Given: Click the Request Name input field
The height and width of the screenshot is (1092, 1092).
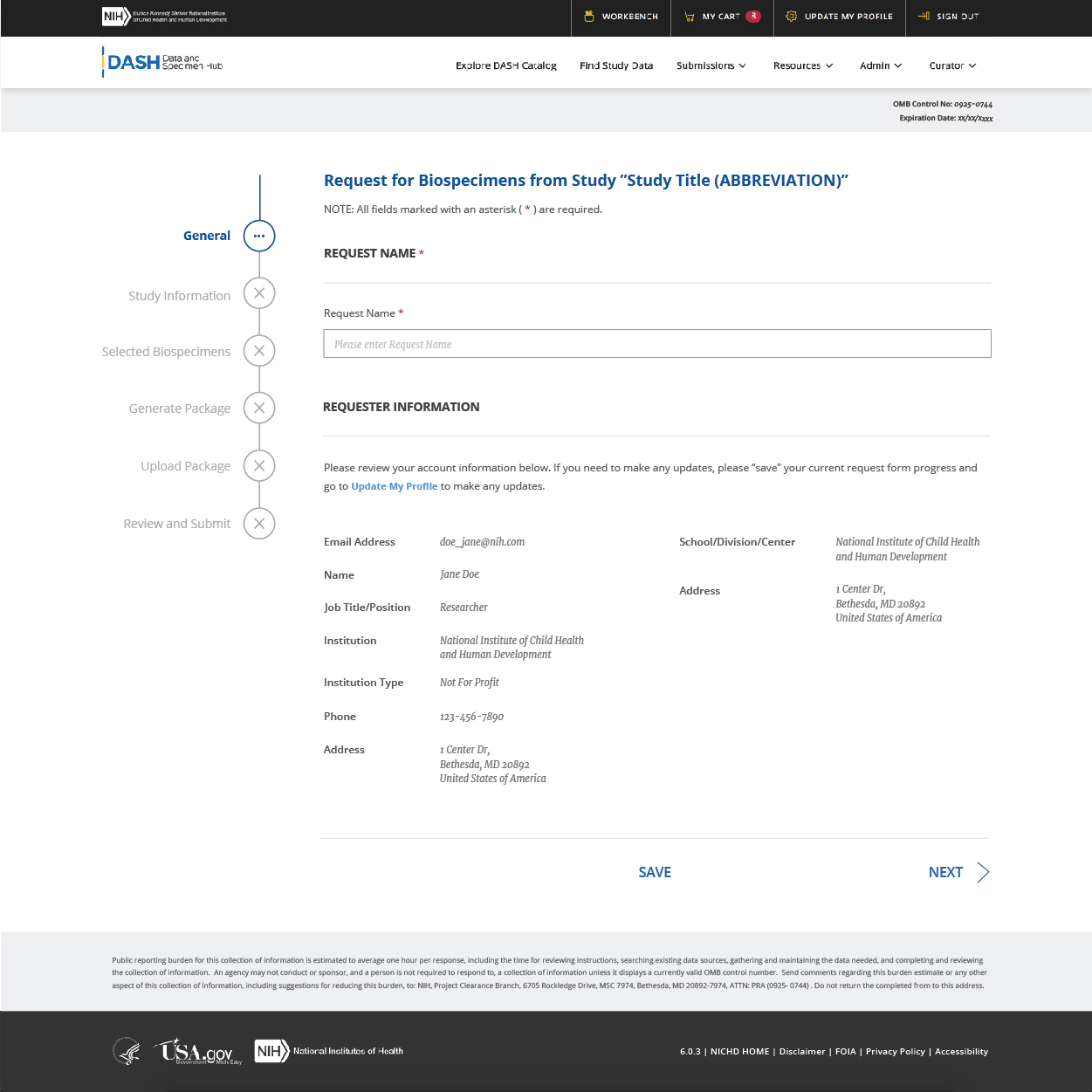Looking at the screenshot, I should (656, 344).
